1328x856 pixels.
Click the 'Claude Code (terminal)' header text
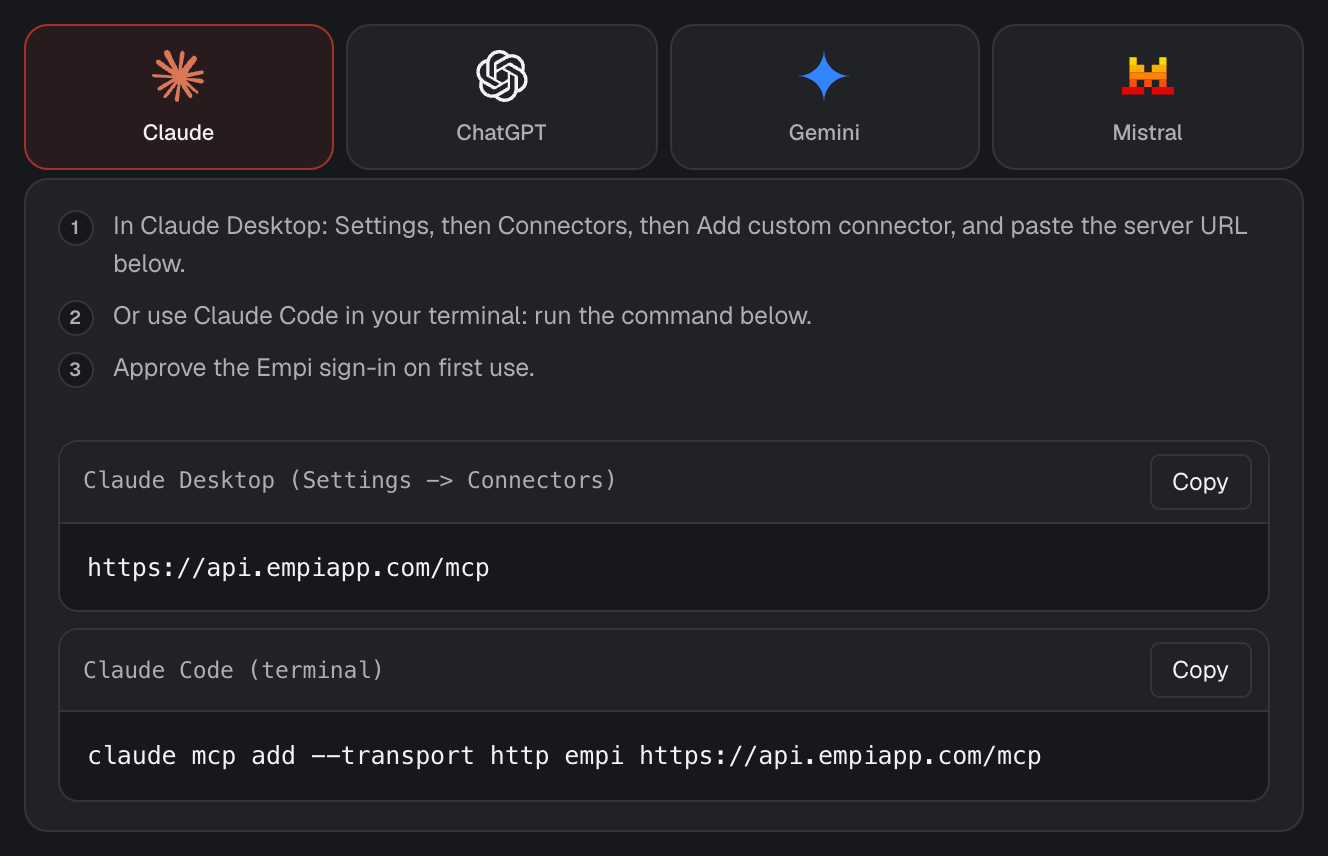[x=233, y=670]
